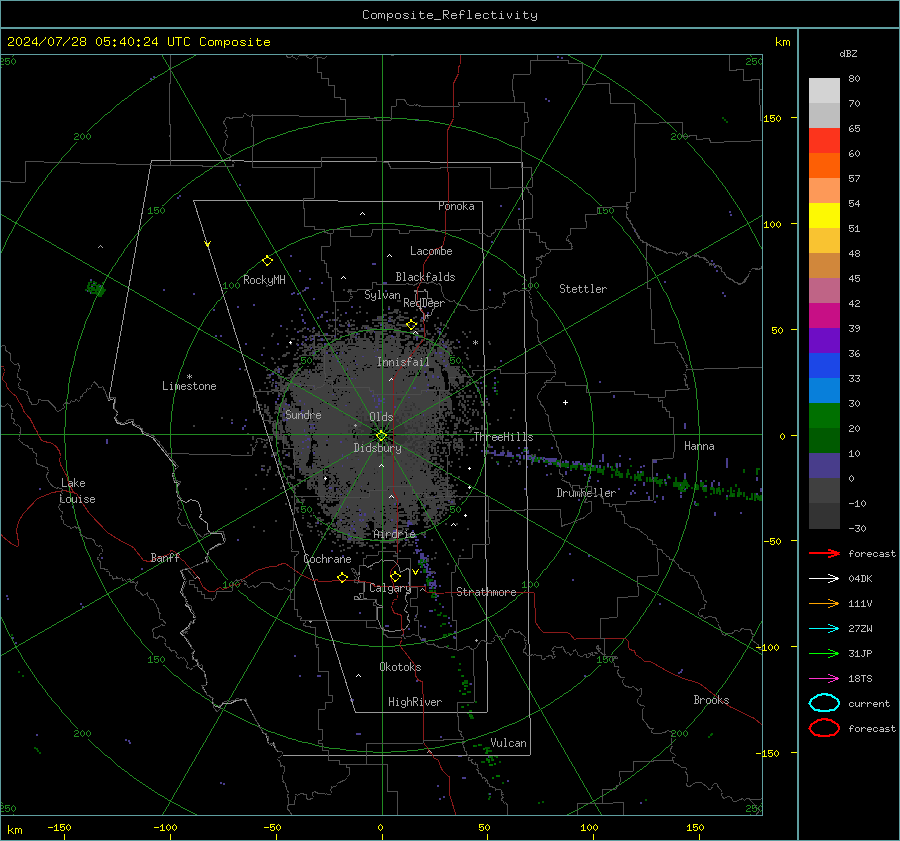This screenshot has height=841, width=900.
Task: Click the purple 36–39 dBZ color swatch
Action: pyautogui.click(x=824, y=340)
